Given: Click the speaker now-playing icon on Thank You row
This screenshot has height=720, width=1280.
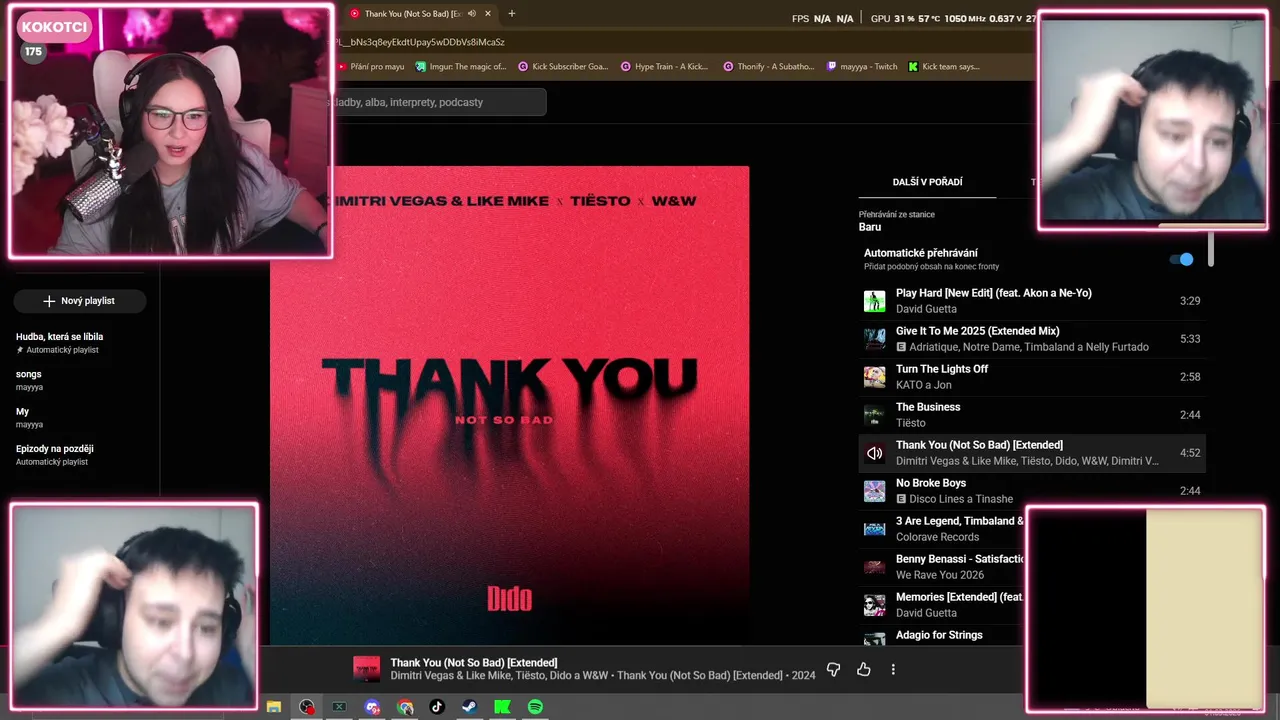Looking at the screenshot, I should click(874, 453).
